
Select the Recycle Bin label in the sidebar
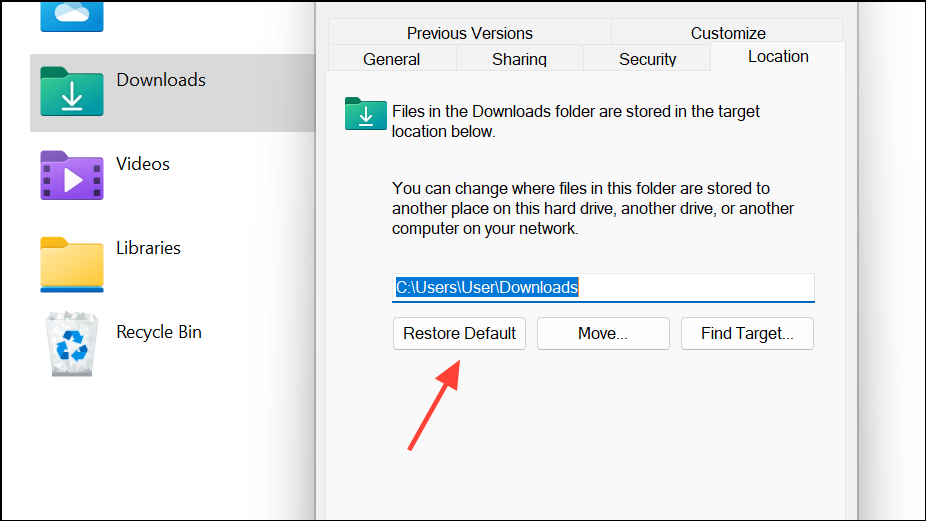point(159,332)
